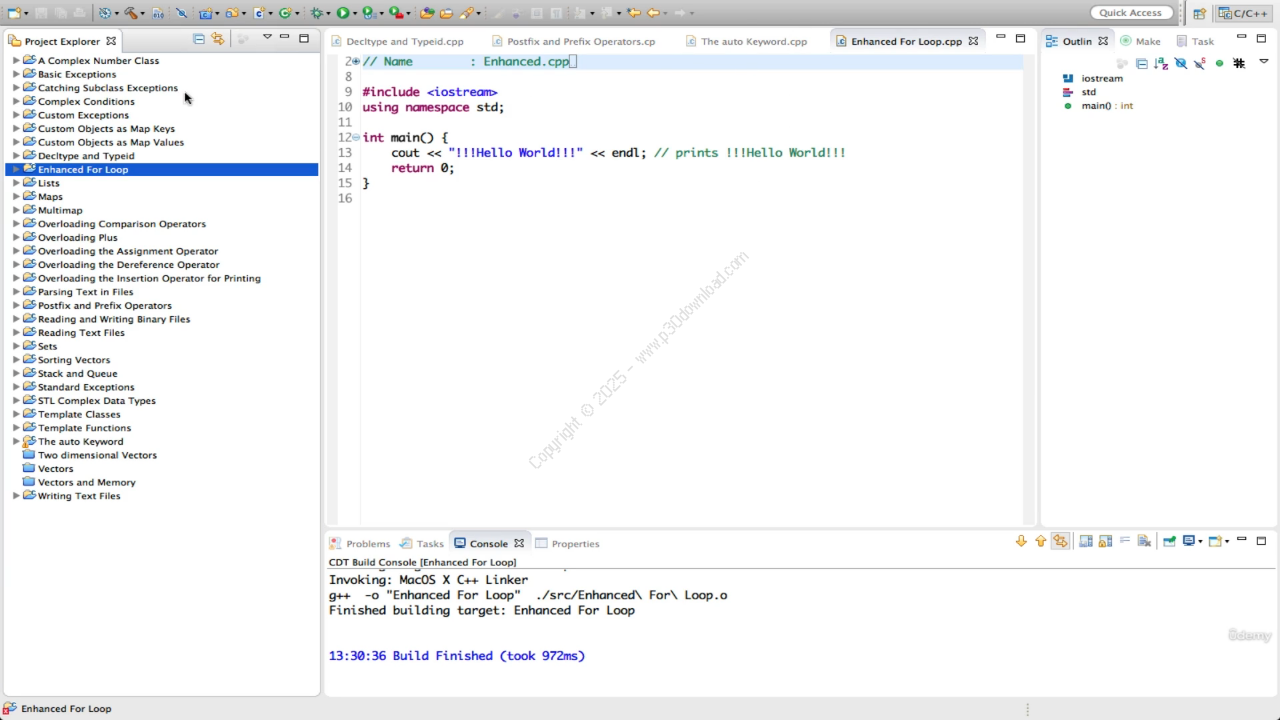The width and height of the screenshot is (1280, 720).
Task: Toggle console Word Wrap icon
Action: point(1125,541)
